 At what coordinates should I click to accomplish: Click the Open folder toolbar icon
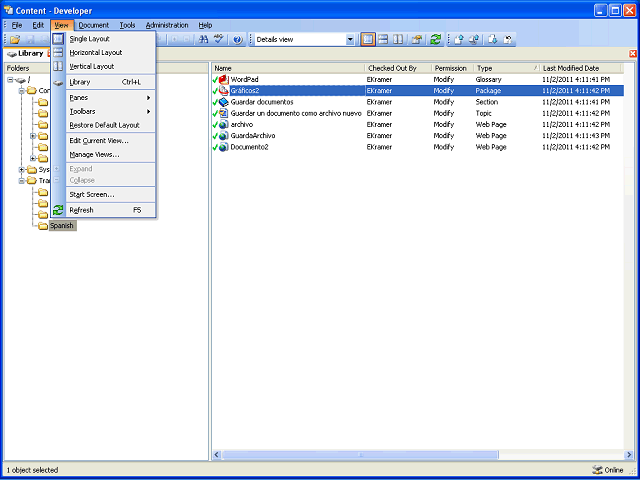pos(15,40)
